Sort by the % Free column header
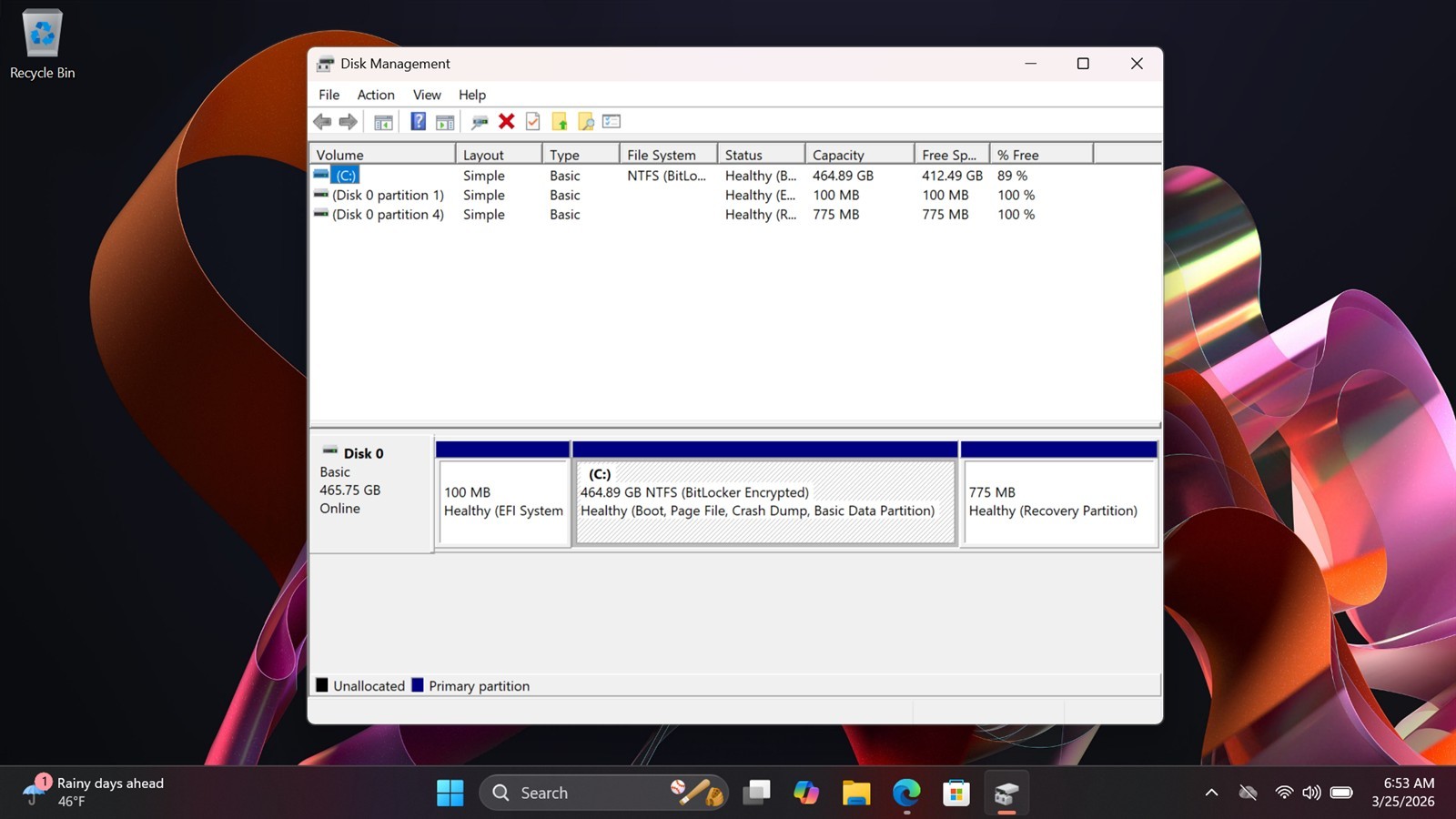Image resolution: width=1456 pixels, height=819 pixels. (x=1041, y=155)
